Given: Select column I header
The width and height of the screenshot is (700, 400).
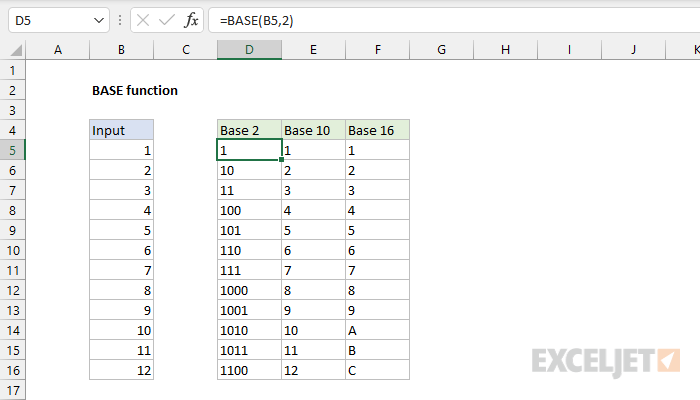Looking at the screenshot, I should tap(569, 50).
